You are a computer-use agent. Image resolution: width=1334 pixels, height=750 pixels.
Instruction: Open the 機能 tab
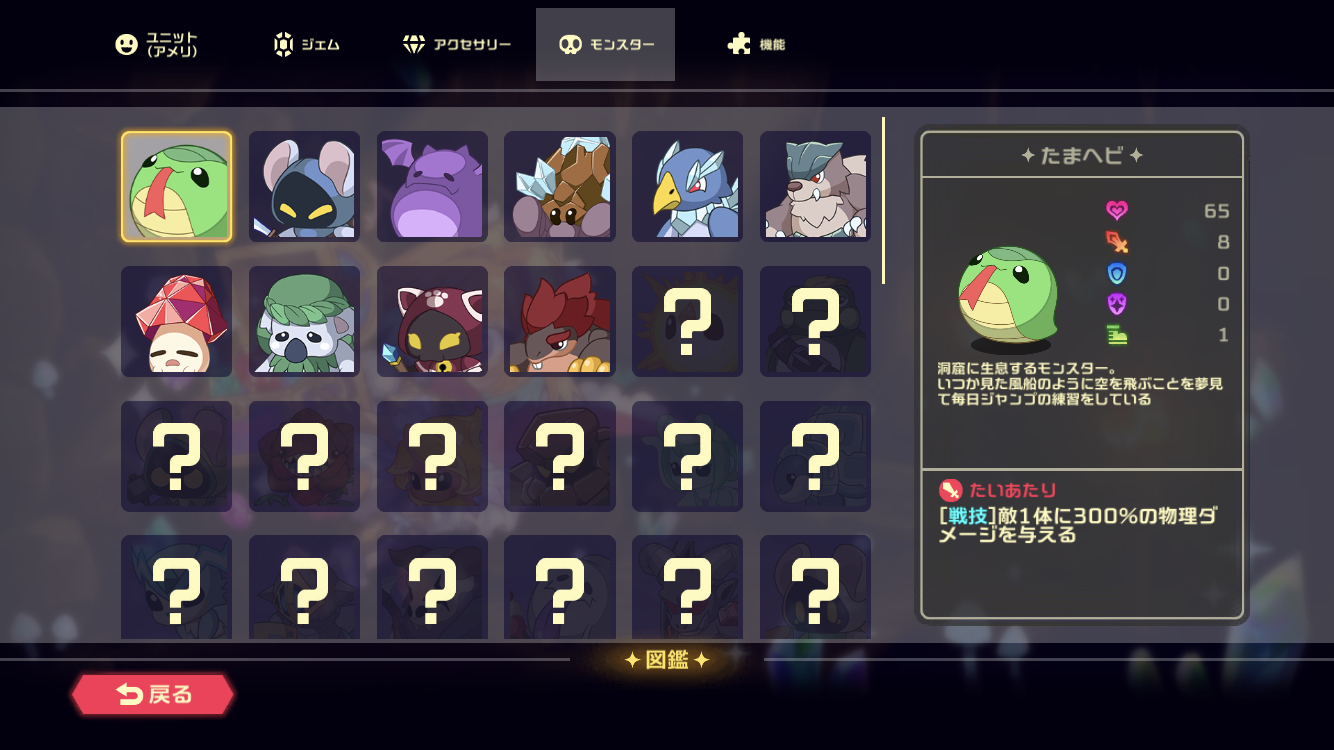757,45
